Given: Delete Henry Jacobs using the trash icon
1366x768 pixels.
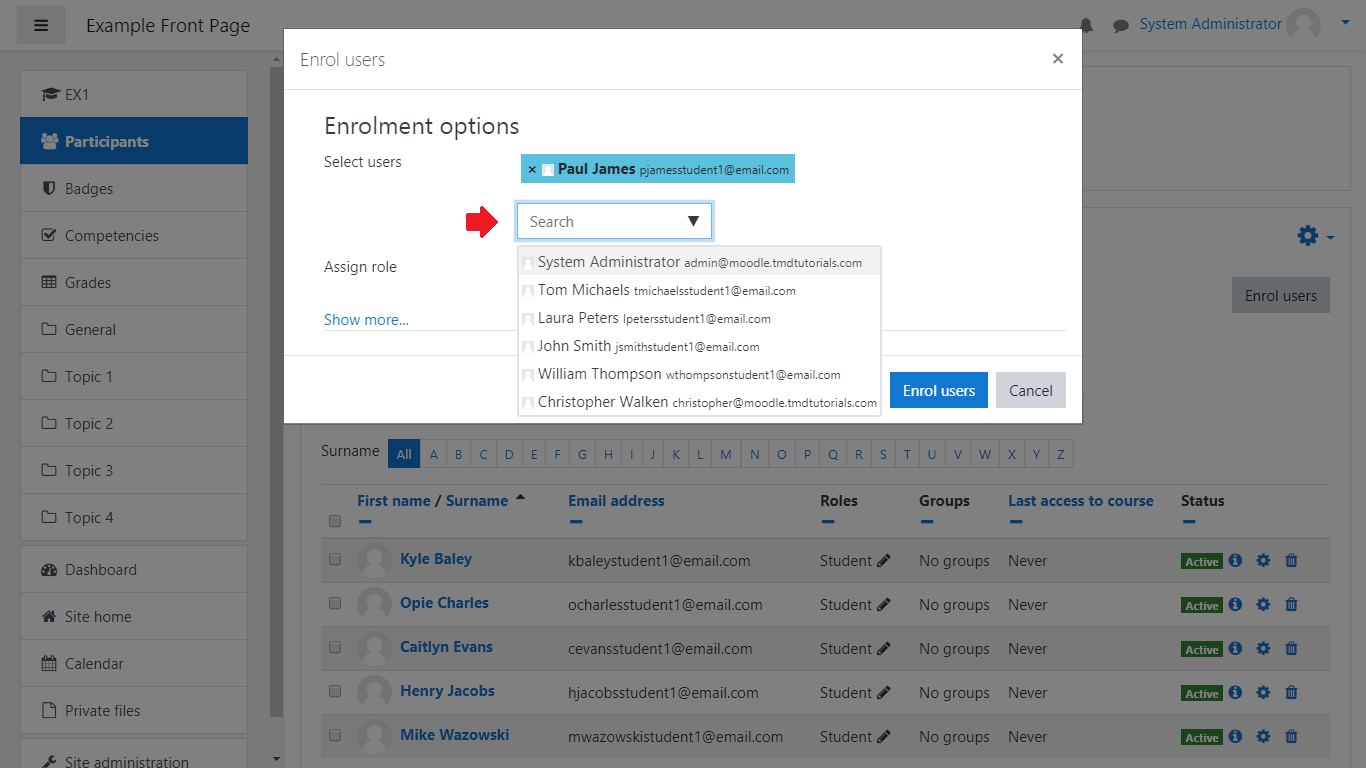Looking at the screenshot, I should [x=1291, y=693].
